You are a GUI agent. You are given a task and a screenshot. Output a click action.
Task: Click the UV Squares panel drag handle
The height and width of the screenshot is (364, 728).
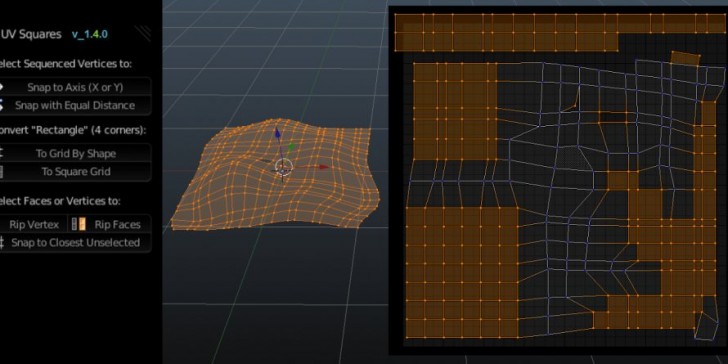click(143, 33)
